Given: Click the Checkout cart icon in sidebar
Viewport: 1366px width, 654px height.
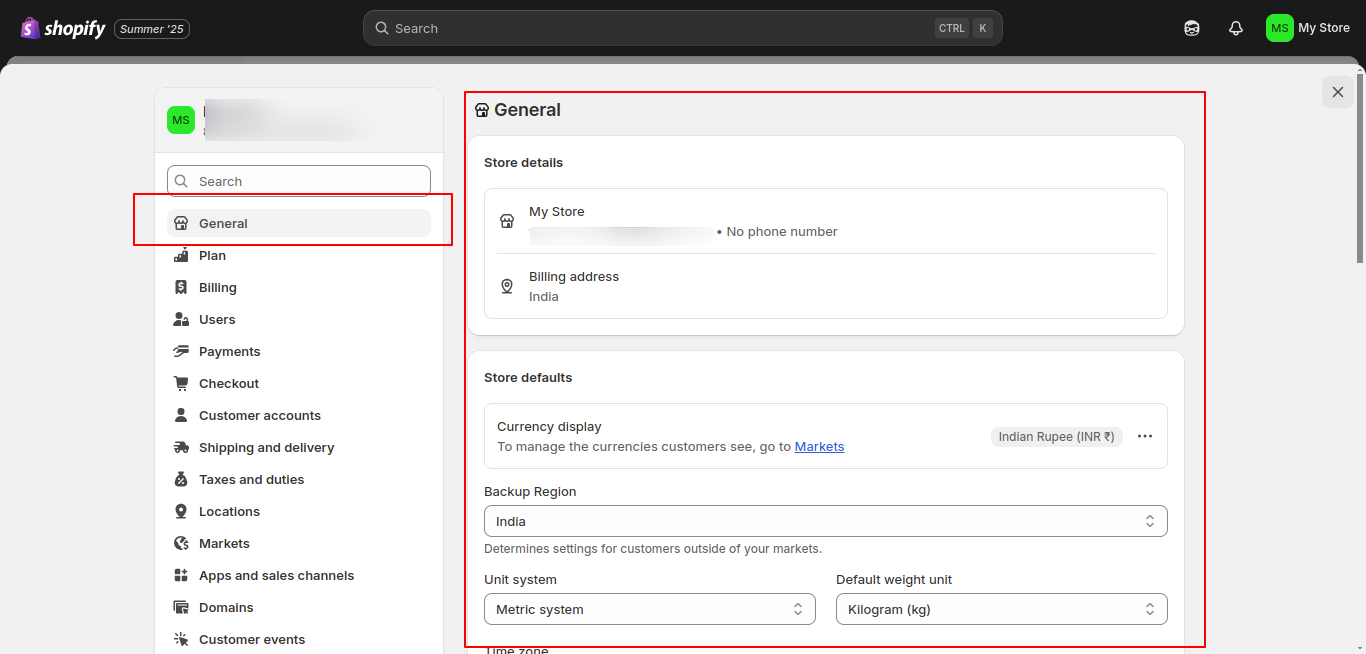Looking at the screenshot, I should pos(181,384).
